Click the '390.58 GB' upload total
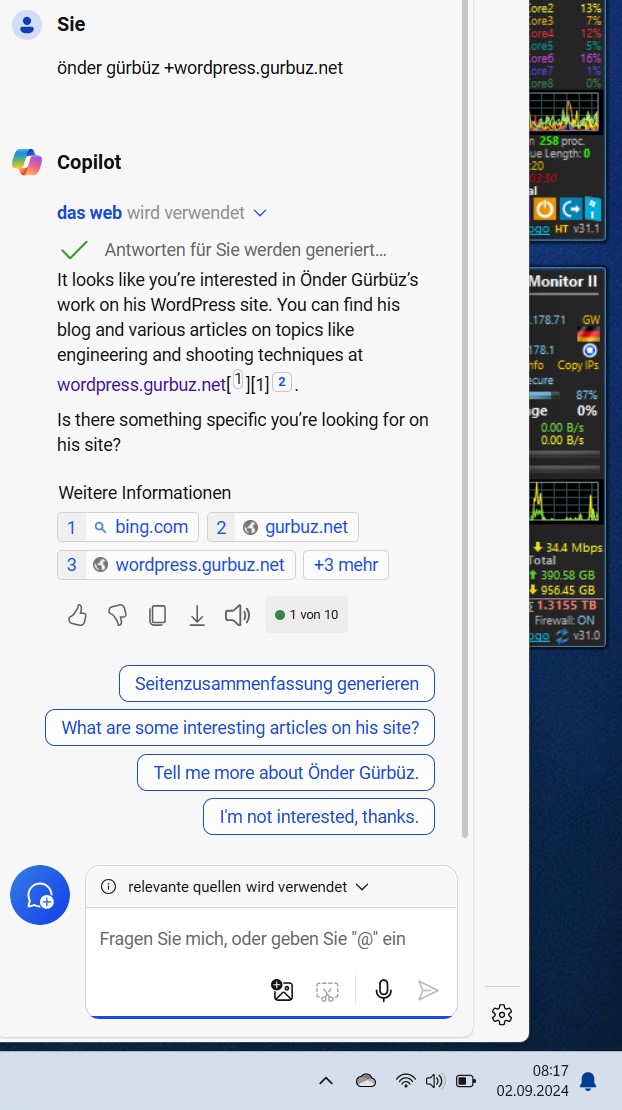622x1110 pixels. [568, 575]
